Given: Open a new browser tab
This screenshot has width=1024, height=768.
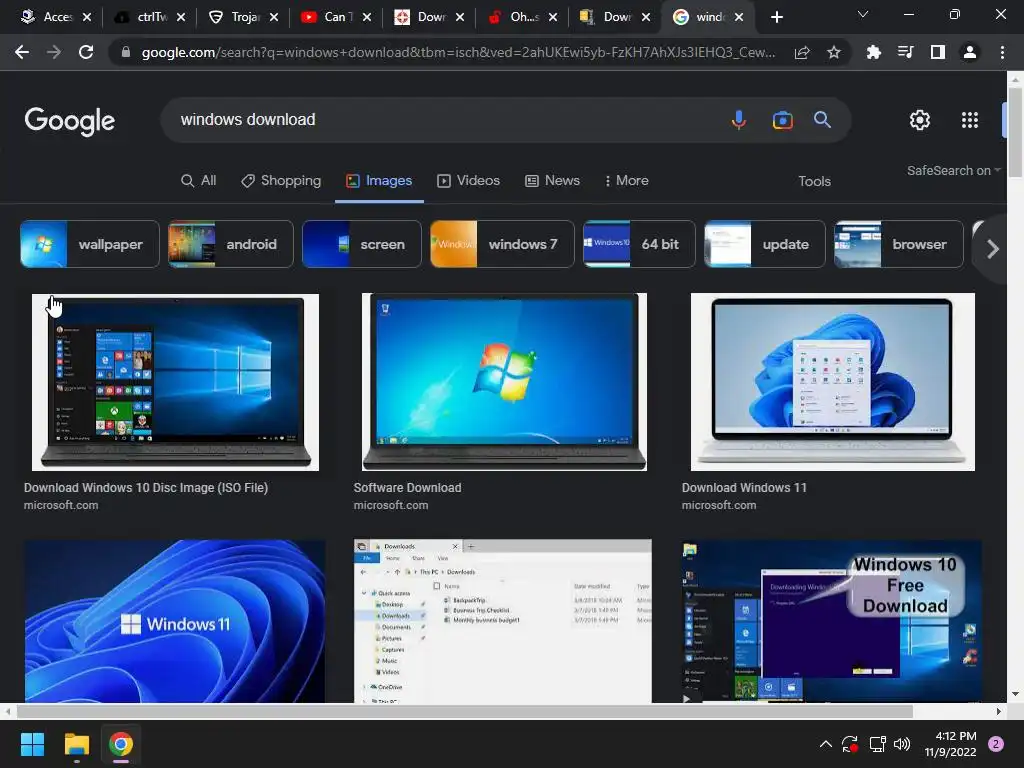Looking at the screenshot, I should (776, 17).
